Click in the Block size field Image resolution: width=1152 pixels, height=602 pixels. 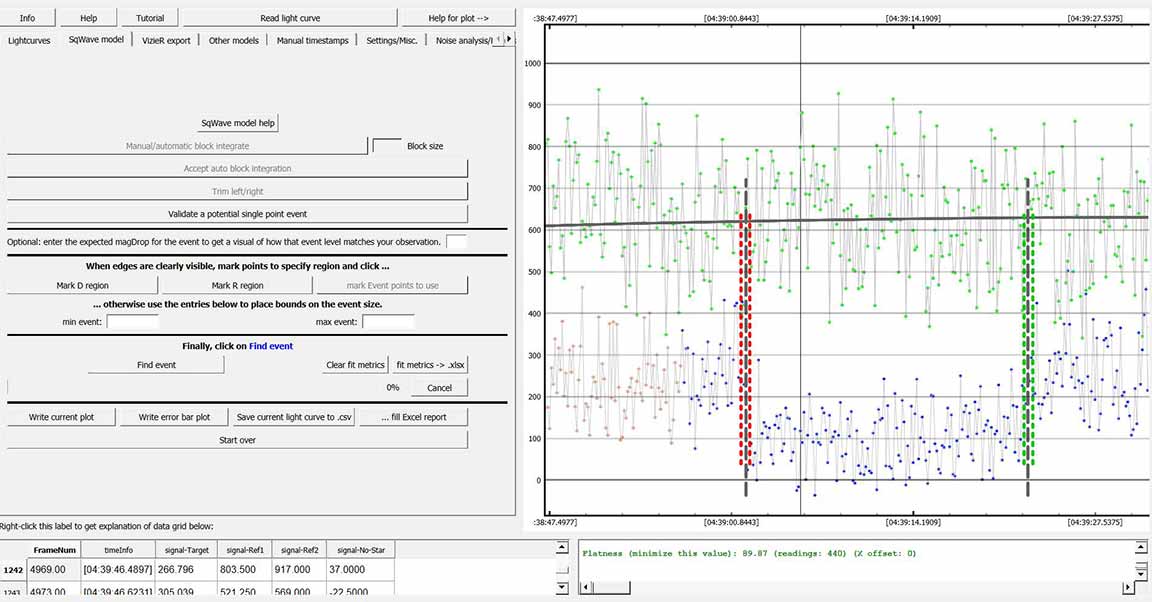[386, 146]
